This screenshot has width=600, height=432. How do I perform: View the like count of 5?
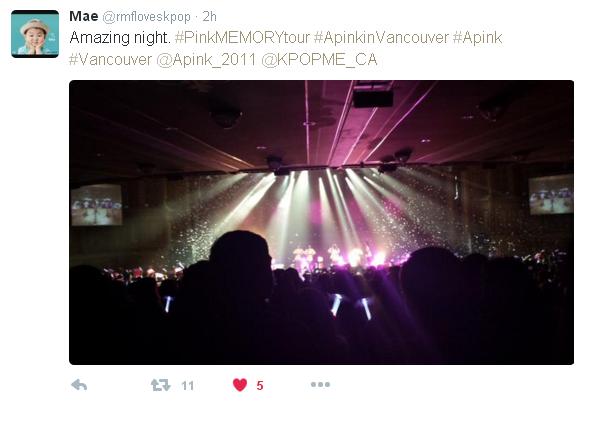pyautogui.click(x=260, y=385)
